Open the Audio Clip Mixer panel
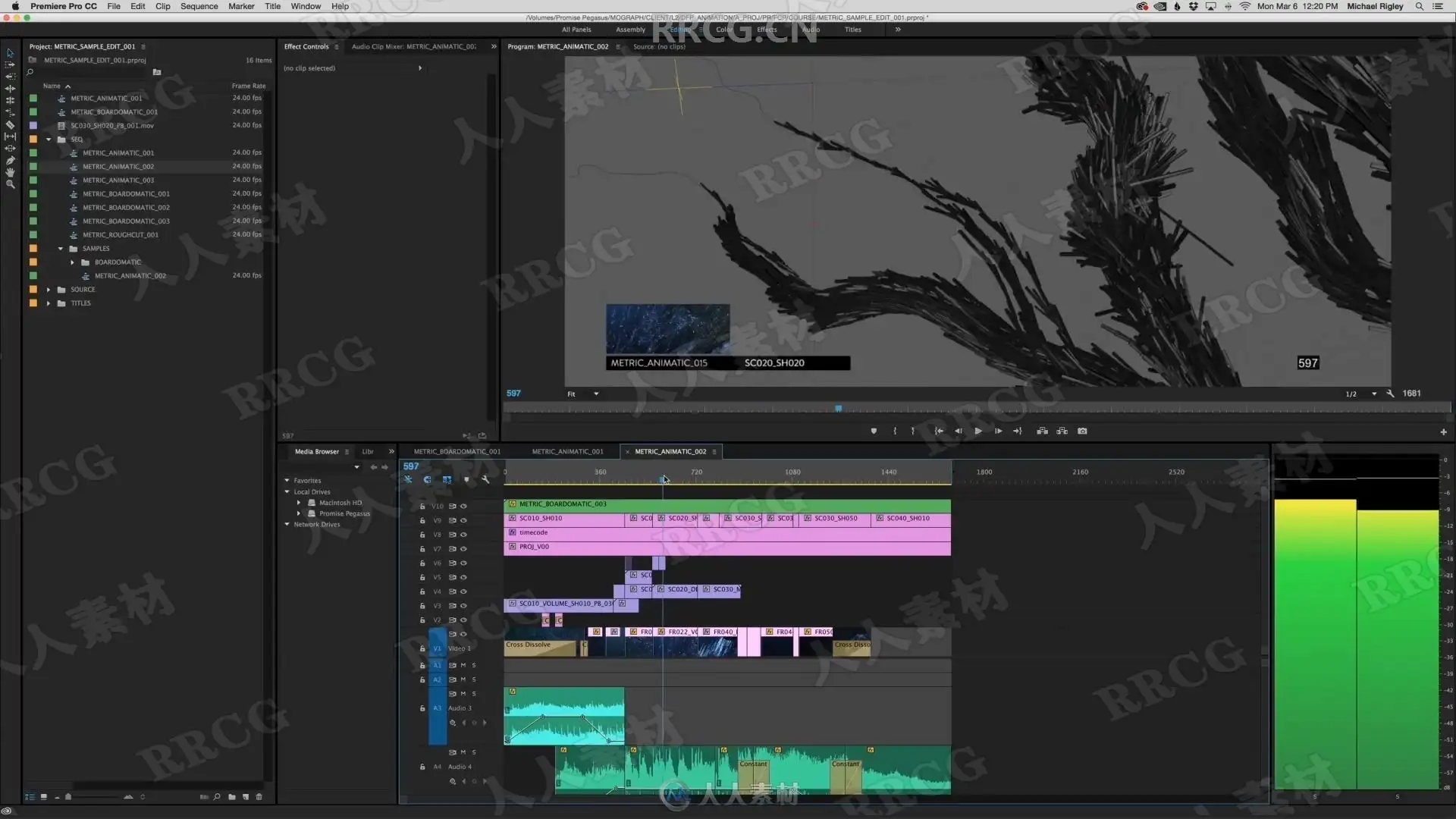This screenshot has width=1456, height=819. pos(414,47)
